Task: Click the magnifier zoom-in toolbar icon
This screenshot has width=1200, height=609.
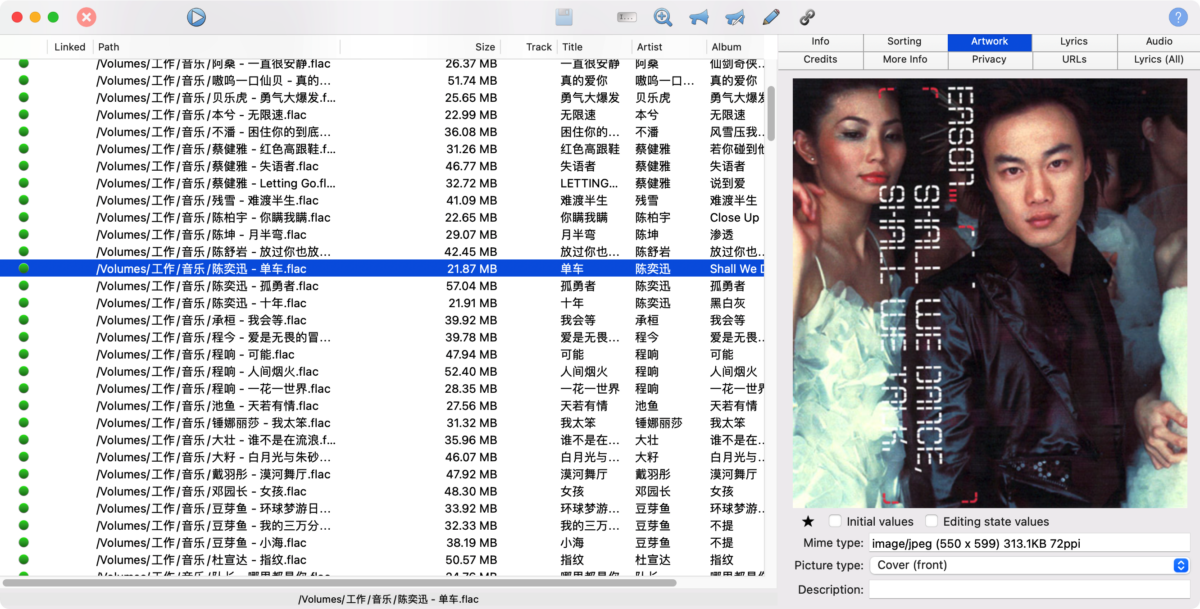Action: click(662, 17)
